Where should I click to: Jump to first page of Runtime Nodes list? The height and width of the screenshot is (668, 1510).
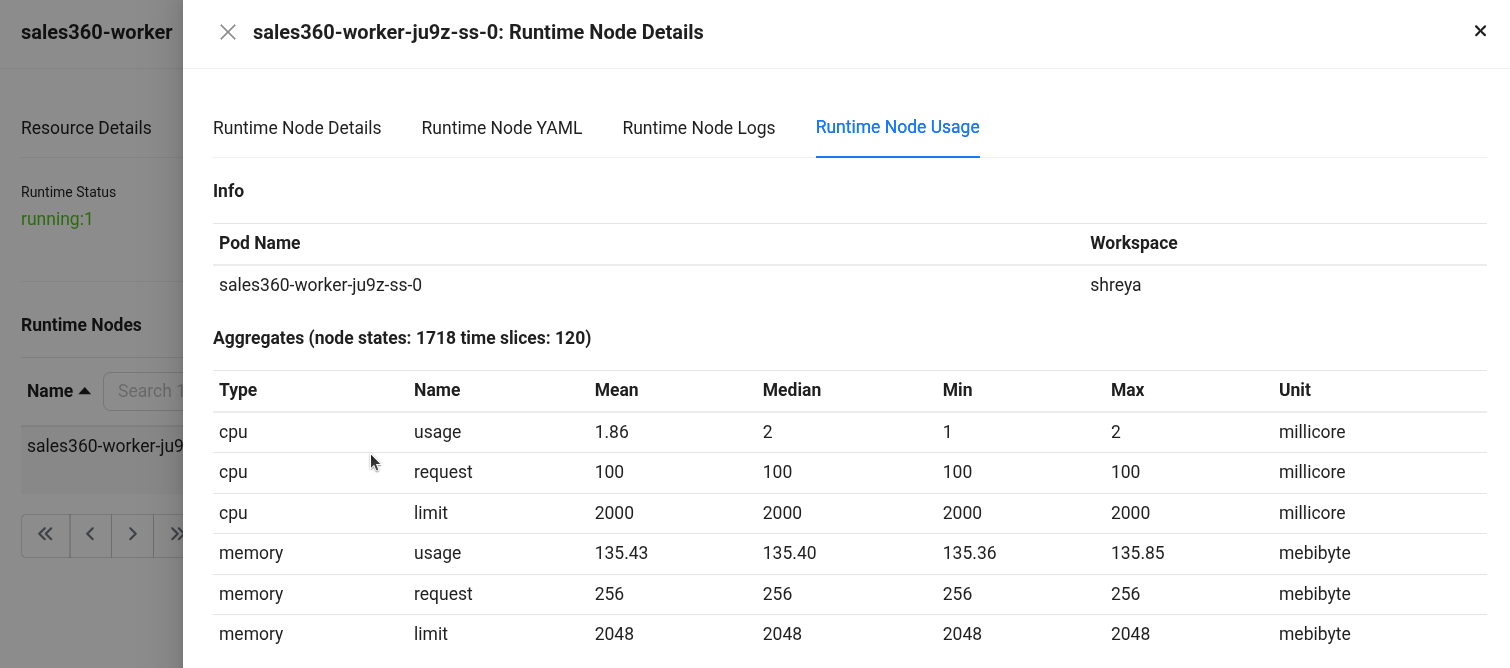(x=45, y=534)
